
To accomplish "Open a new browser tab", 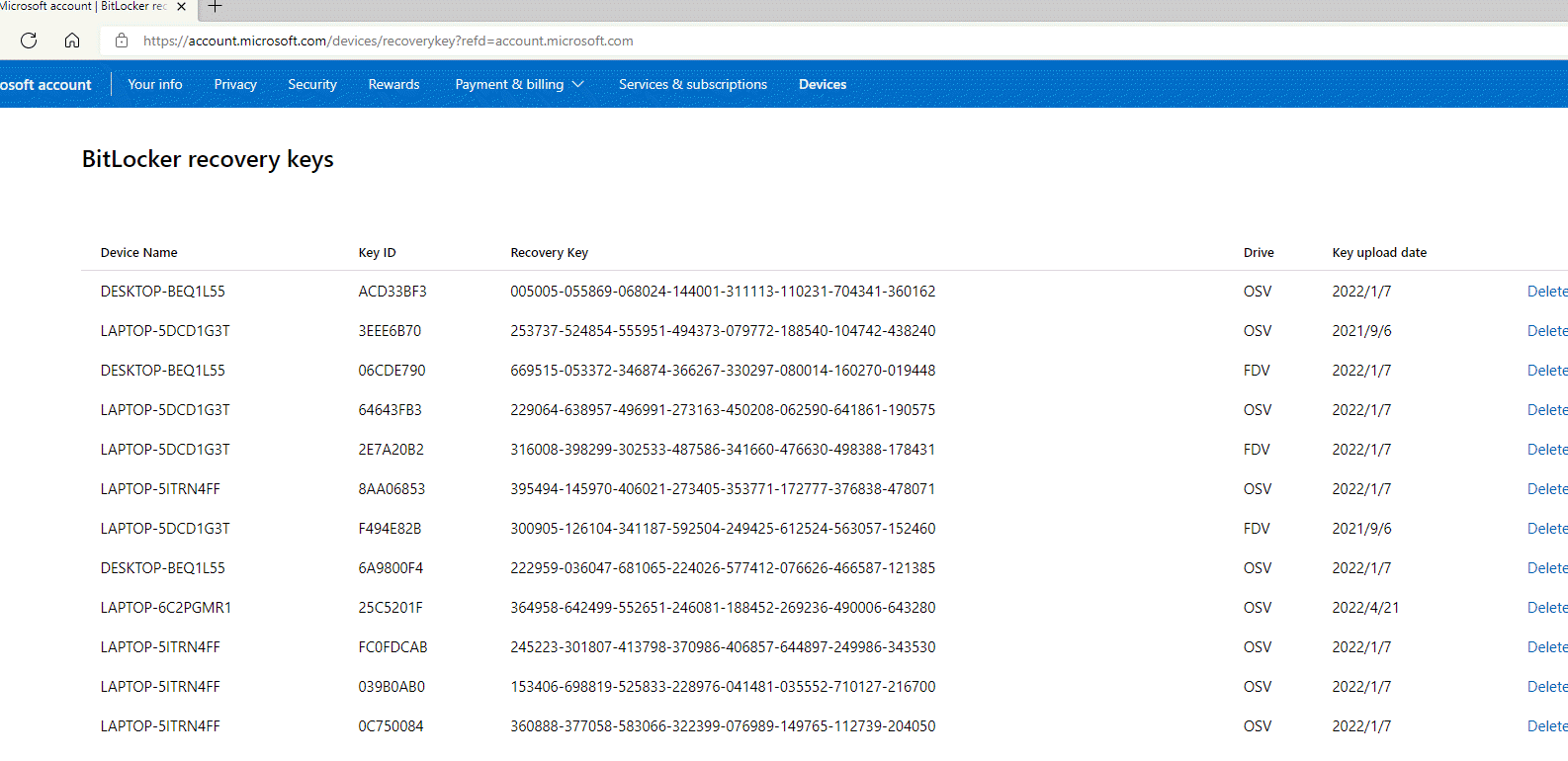I will [x=215, y=7].
